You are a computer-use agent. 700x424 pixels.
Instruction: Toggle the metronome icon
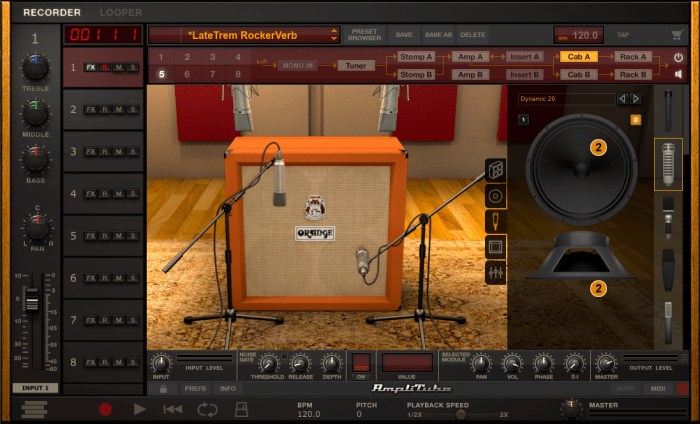(241, 409)
